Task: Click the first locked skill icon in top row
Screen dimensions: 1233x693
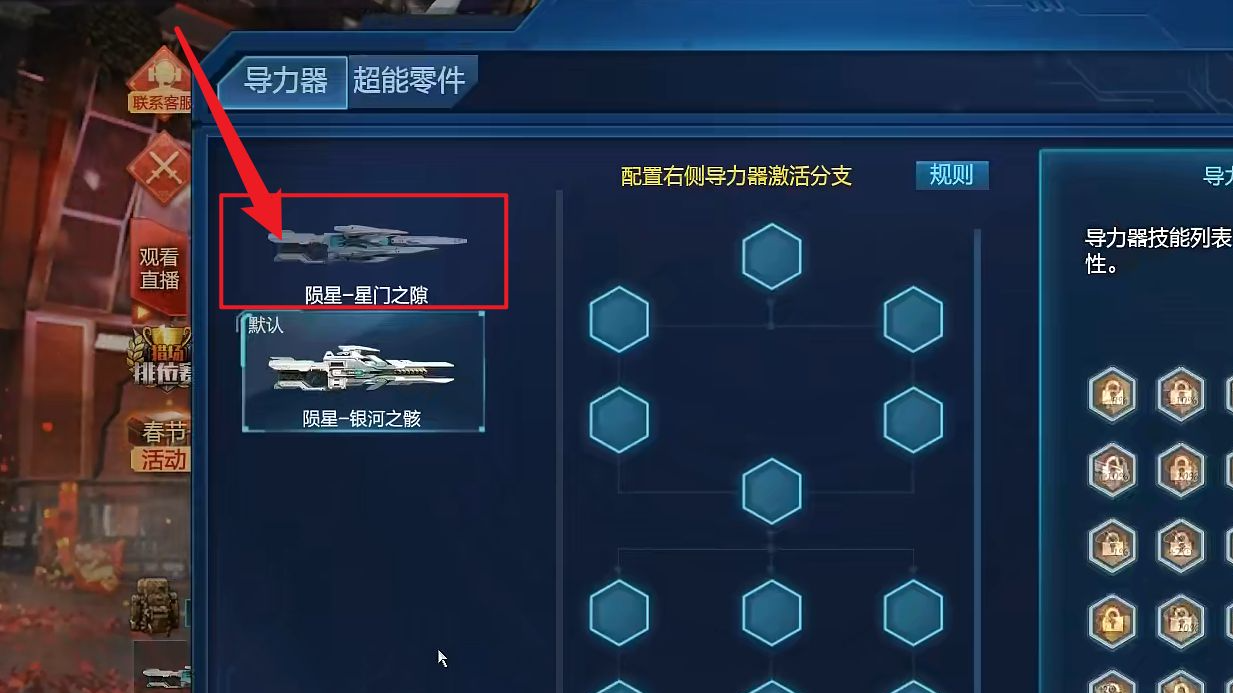Action: pos(1112,394)
